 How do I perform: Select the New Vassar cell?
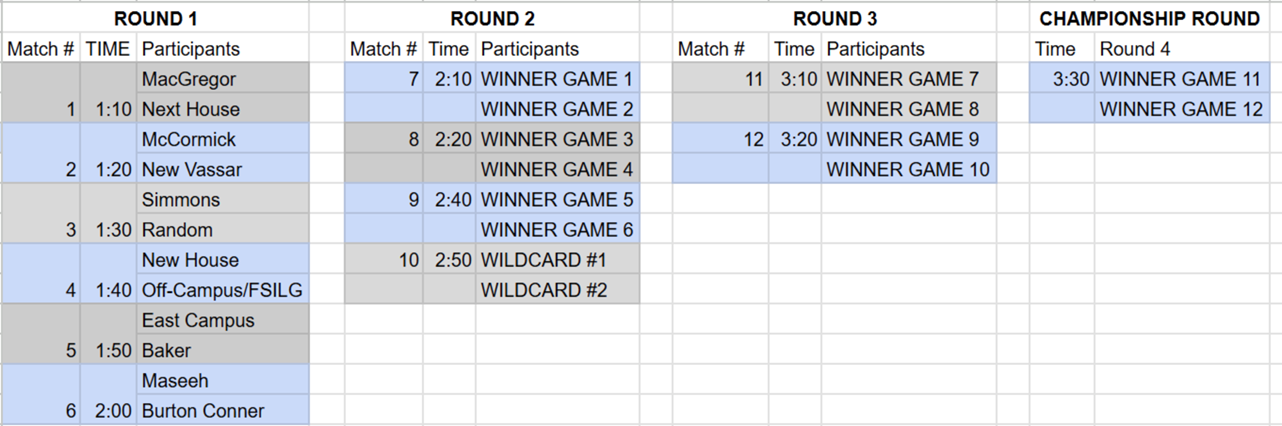pos(222,170)
